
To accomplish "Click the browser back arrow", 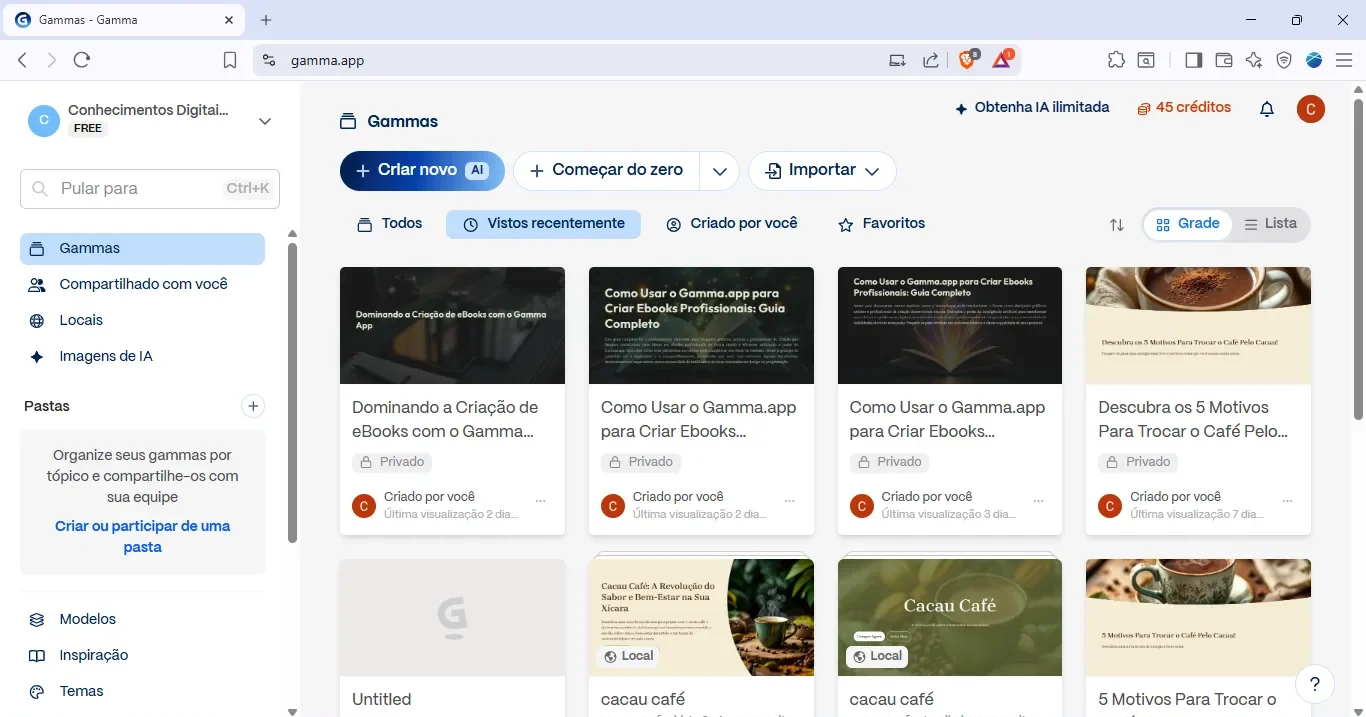I will pyautogui.click(x=23, y=60).
